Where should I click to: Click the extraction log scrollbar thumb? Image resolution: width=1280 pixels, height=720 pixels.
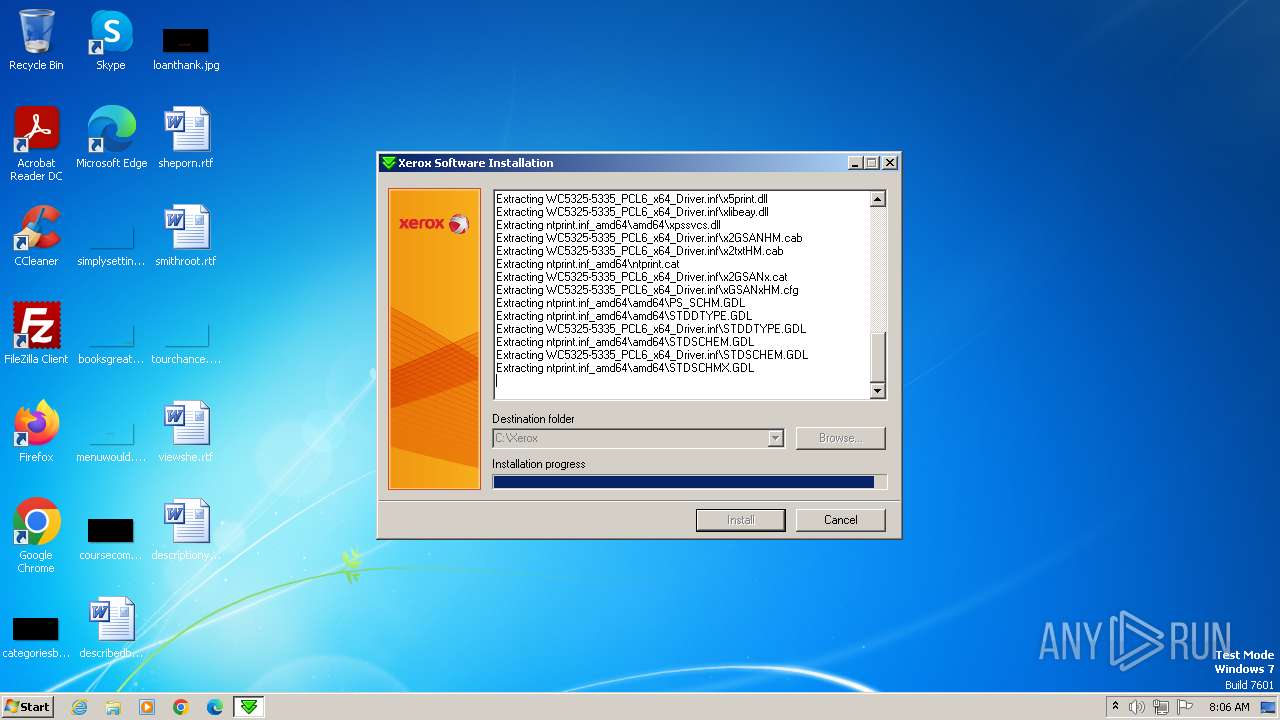(x=878, y=357)
